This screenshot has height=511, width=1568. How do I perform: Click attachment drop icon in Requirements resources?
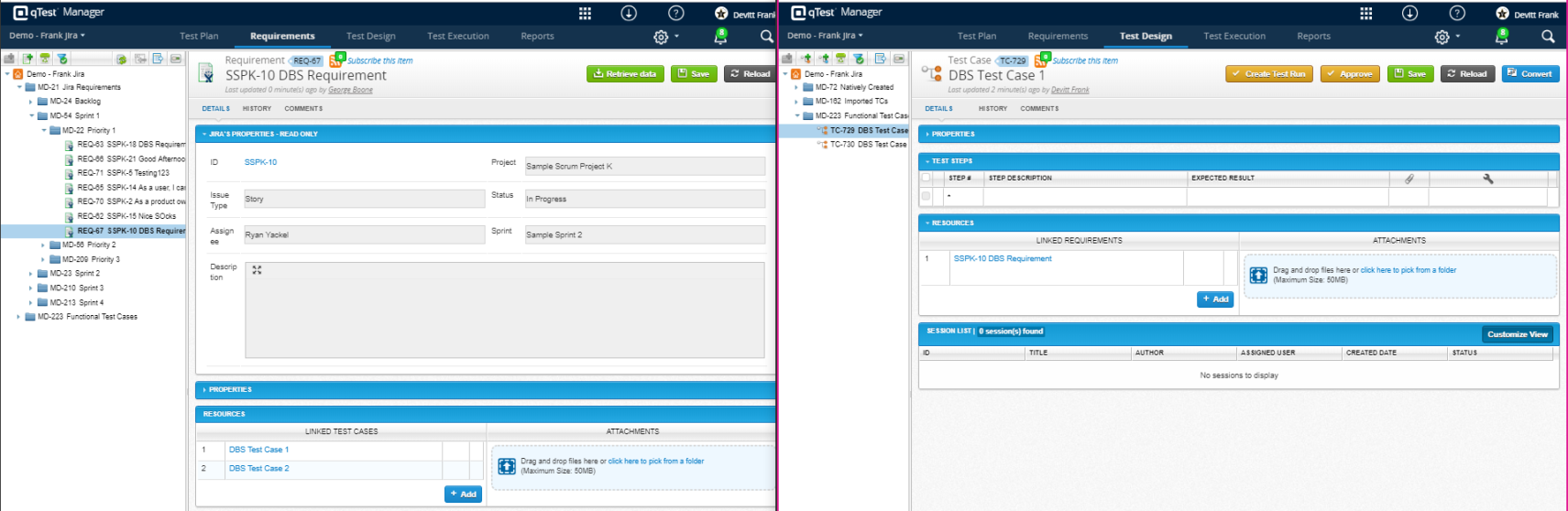pyautogui.click(x=507, y=466)
